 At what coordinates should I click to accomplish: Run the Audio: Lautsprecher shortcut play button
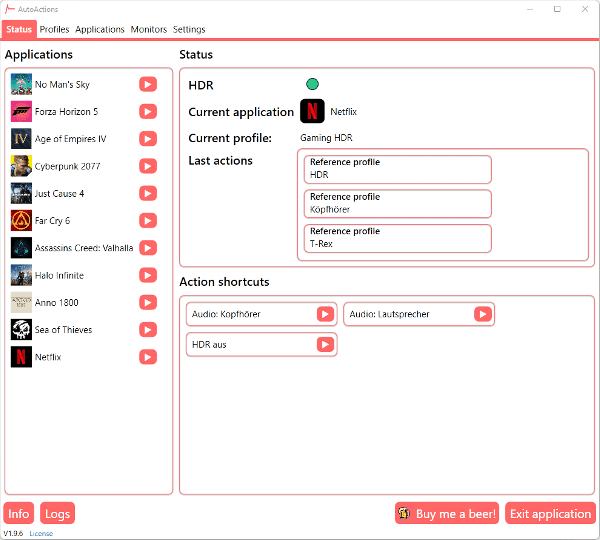pos(483,314)
